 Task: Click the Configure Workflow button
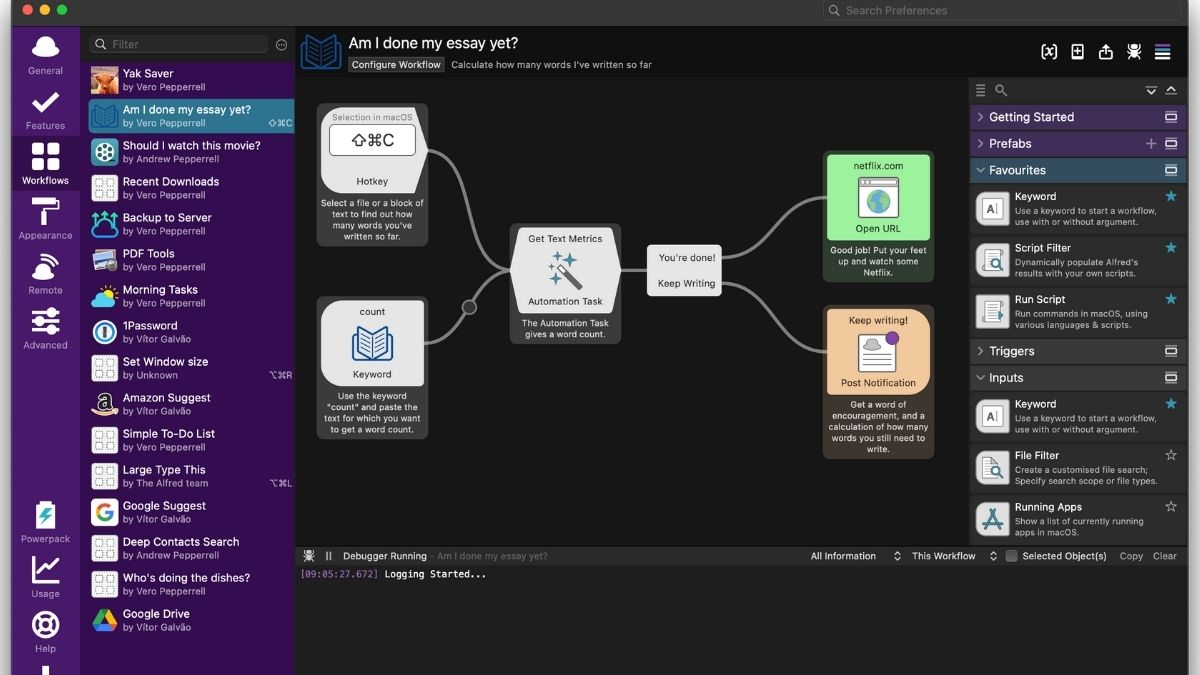[x=396, y=65]
